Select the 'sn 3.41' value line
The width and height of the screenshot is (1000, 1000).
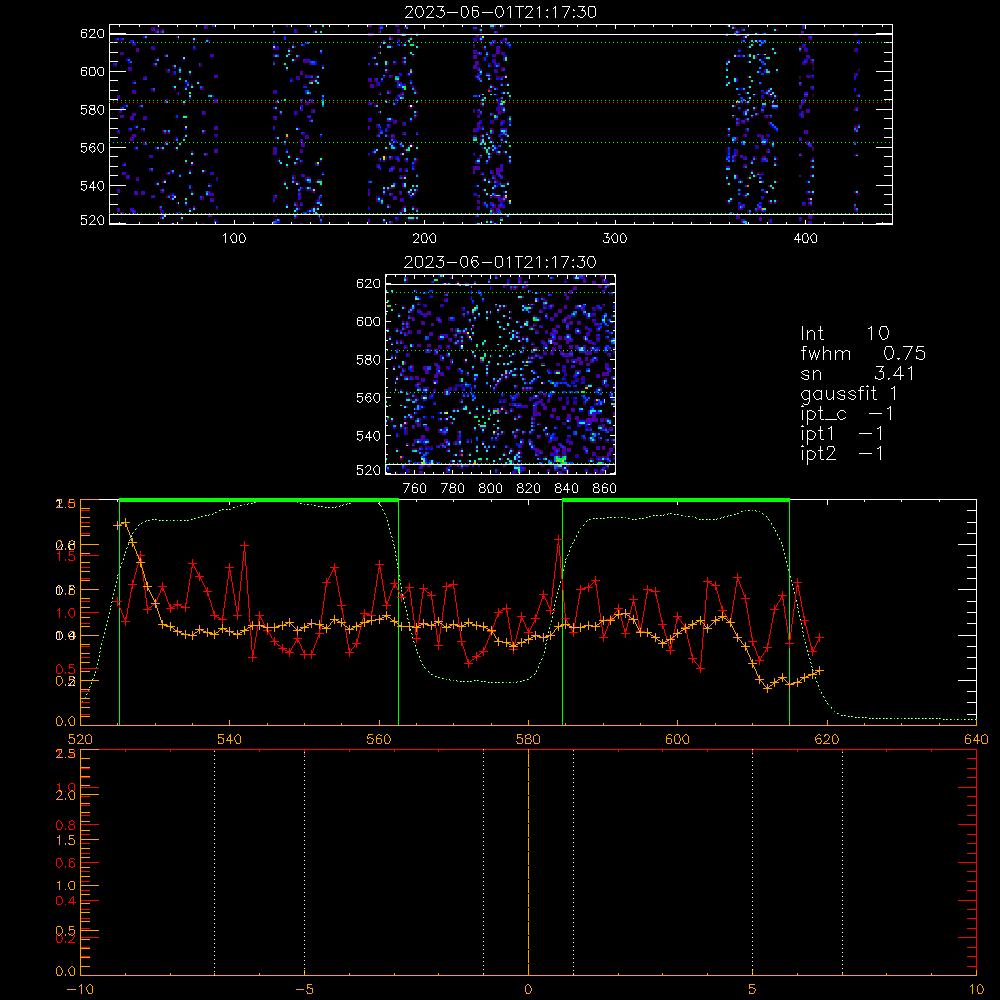(x=858, y=374)
